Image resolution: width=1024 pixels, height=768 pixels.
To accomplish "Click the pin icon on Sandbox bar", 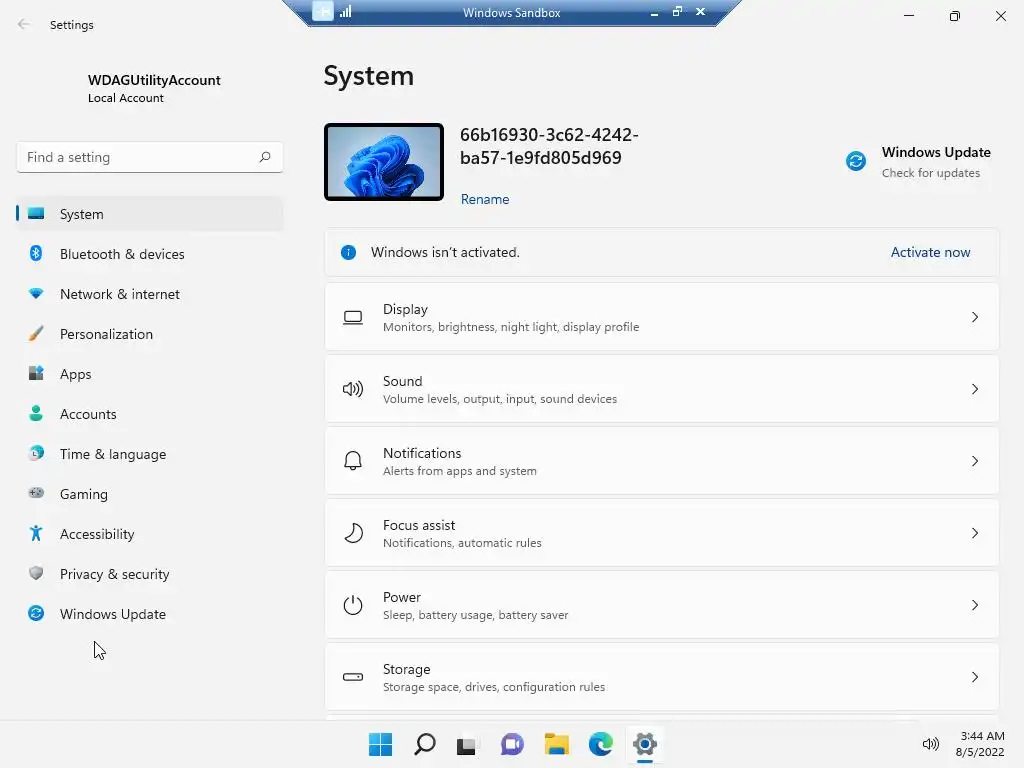I will point(323,11).
